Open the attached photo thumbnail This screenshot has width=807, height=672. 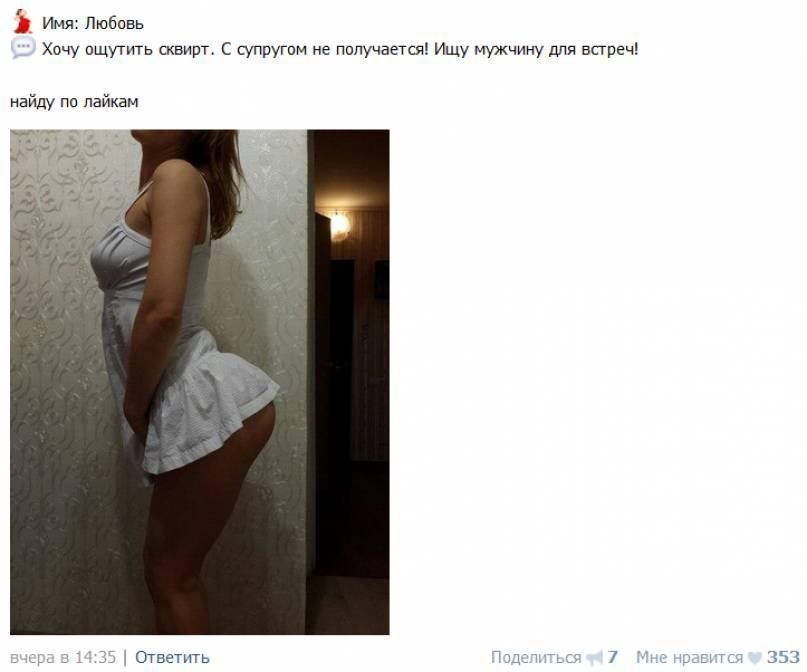[x=200, y=382]
